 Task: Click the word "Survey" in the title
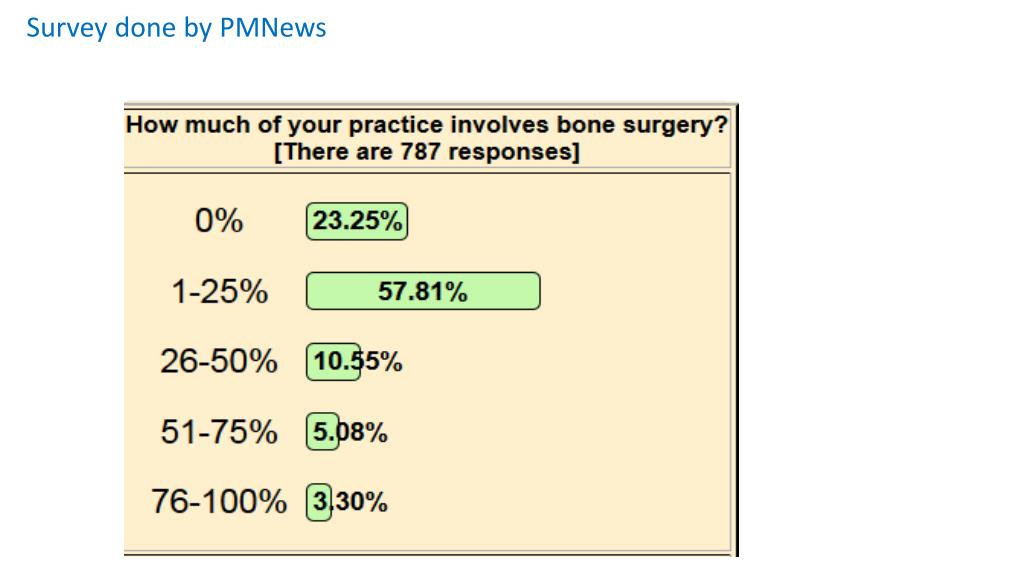67,28
